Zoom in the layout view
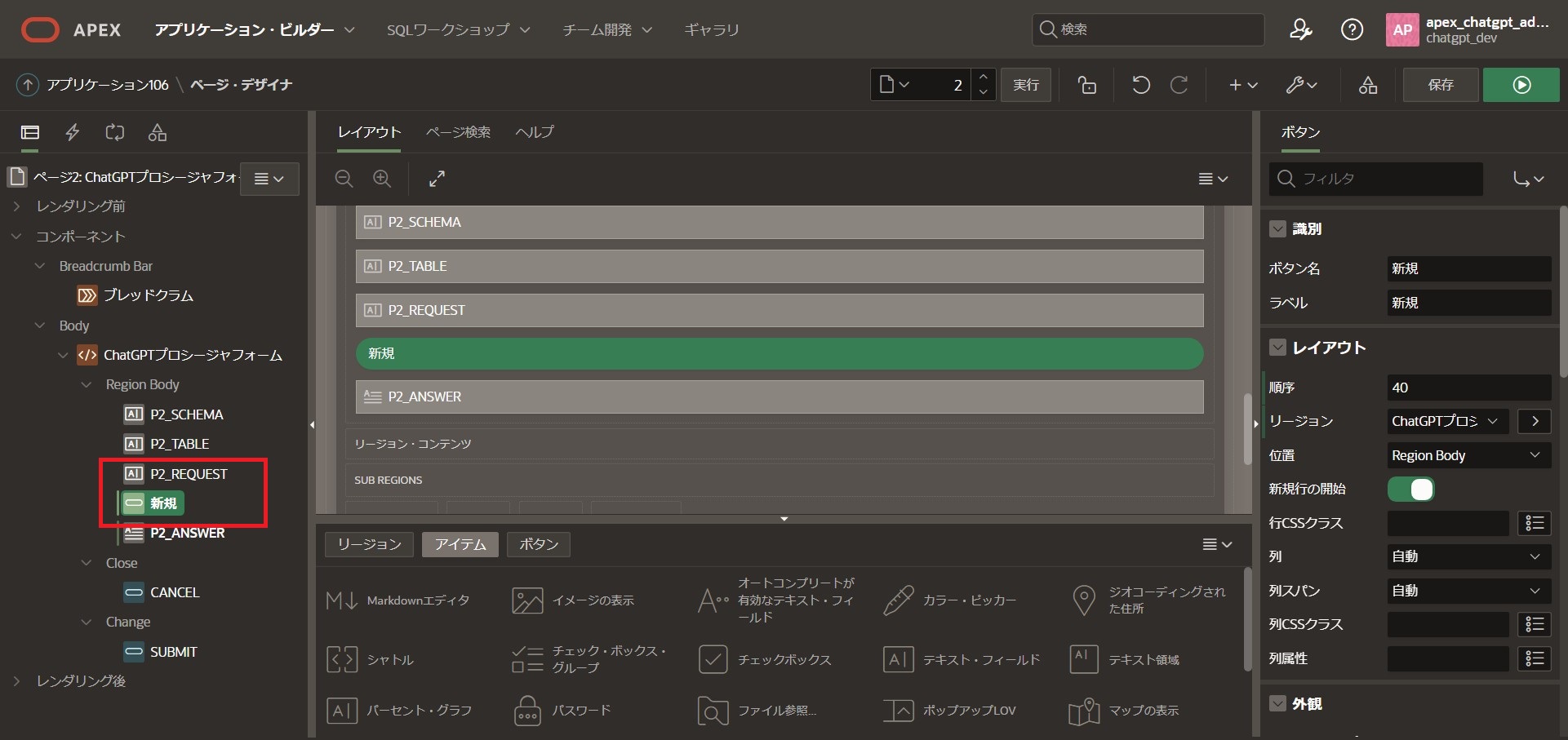 (x=382, y=179)
